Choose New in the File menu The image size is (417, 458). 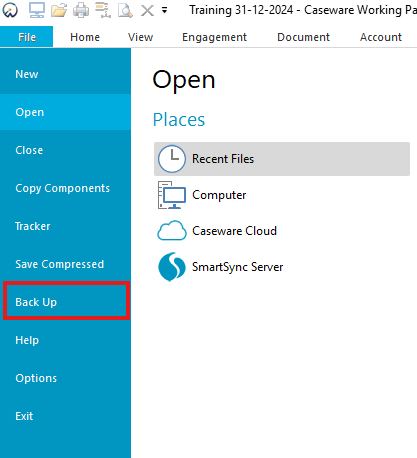point(65,74)
